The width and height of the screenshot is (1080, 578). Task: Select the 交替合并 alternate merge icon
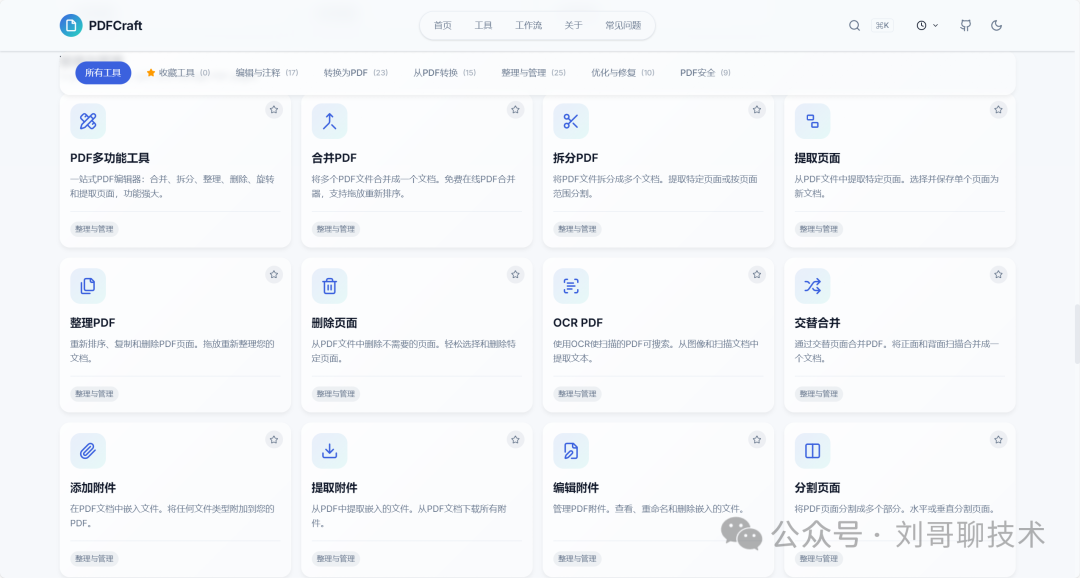[812, 286]
